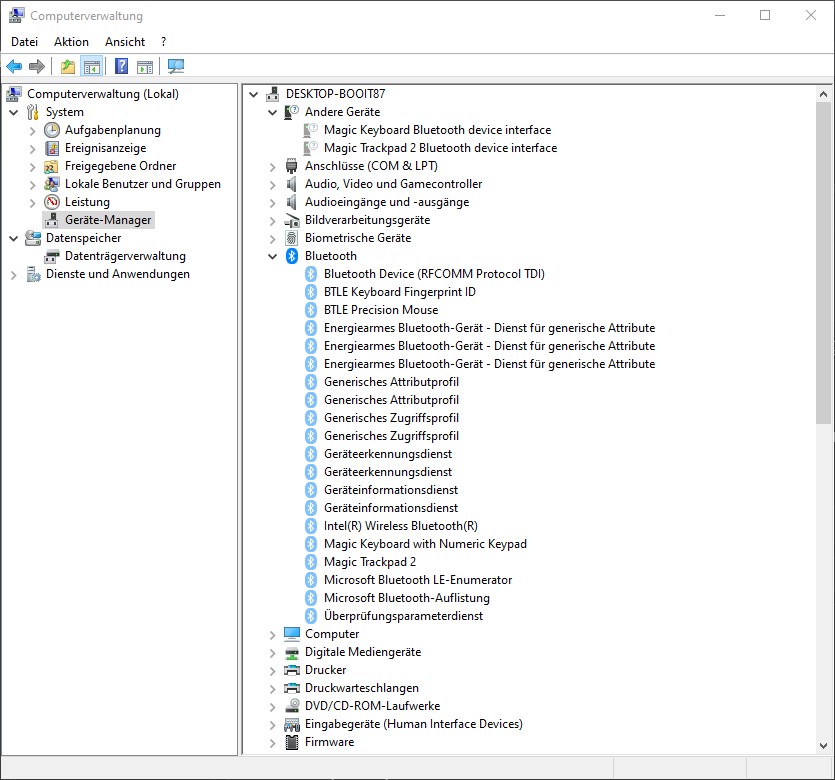Select BTLE Precision Mouse
This screenshot has height=780, width=835.
tap(381, 310)
